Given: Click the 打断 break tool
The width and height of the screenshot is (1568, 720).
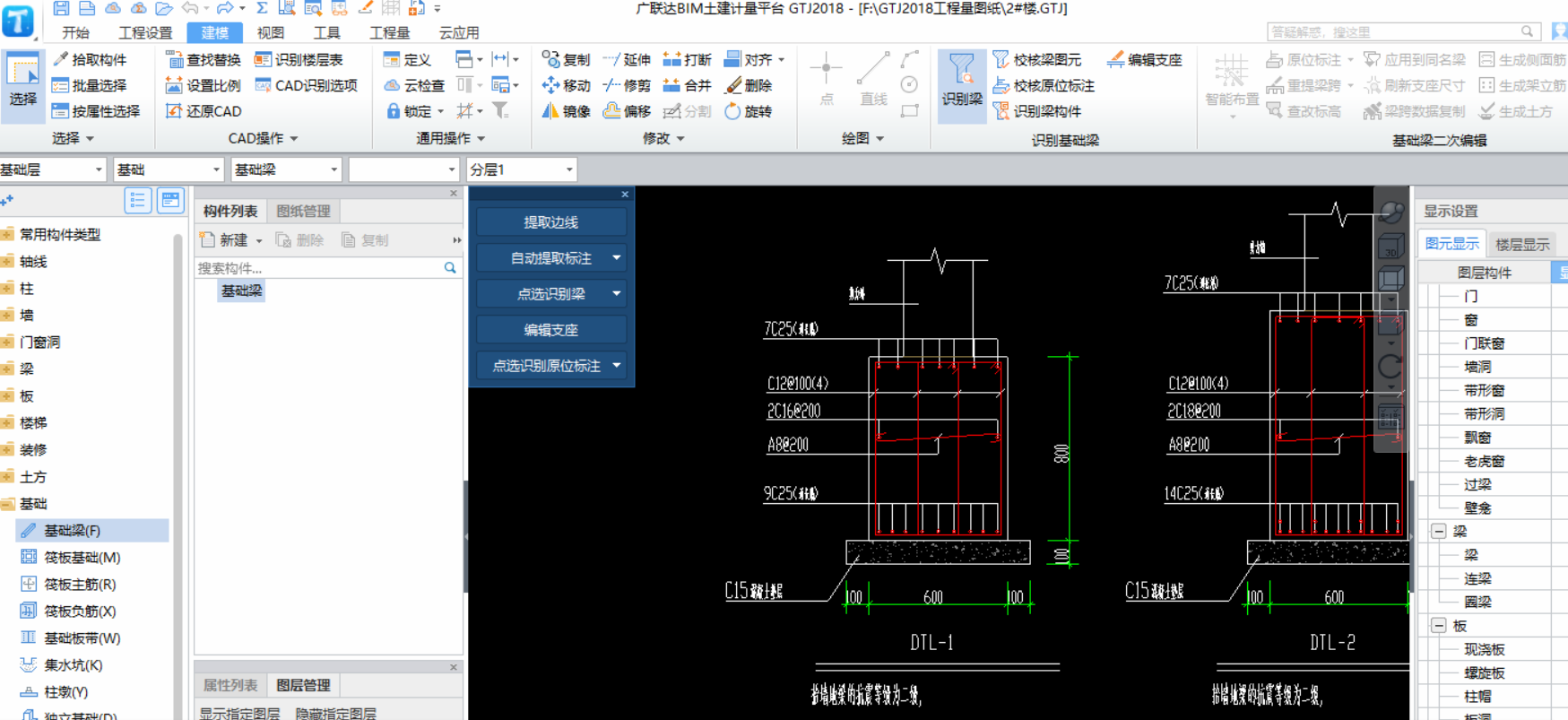Looking at the screenshot, I should pos(687,59).
